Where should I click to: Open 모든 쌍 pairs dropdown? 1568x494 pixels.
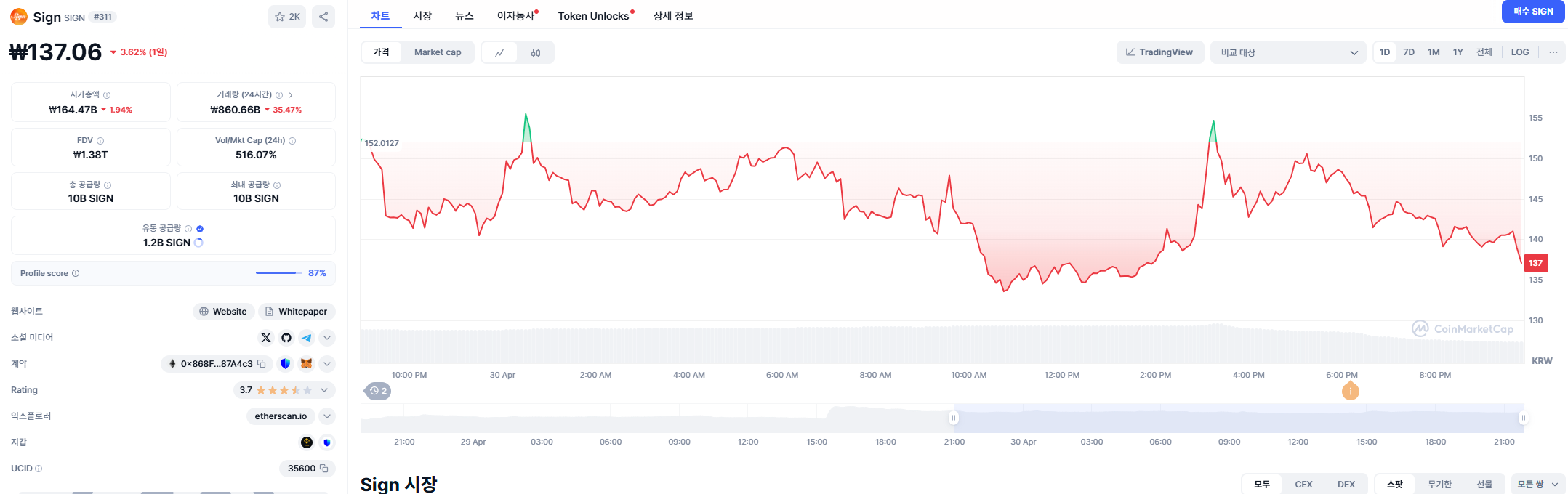coord(1537,485)
